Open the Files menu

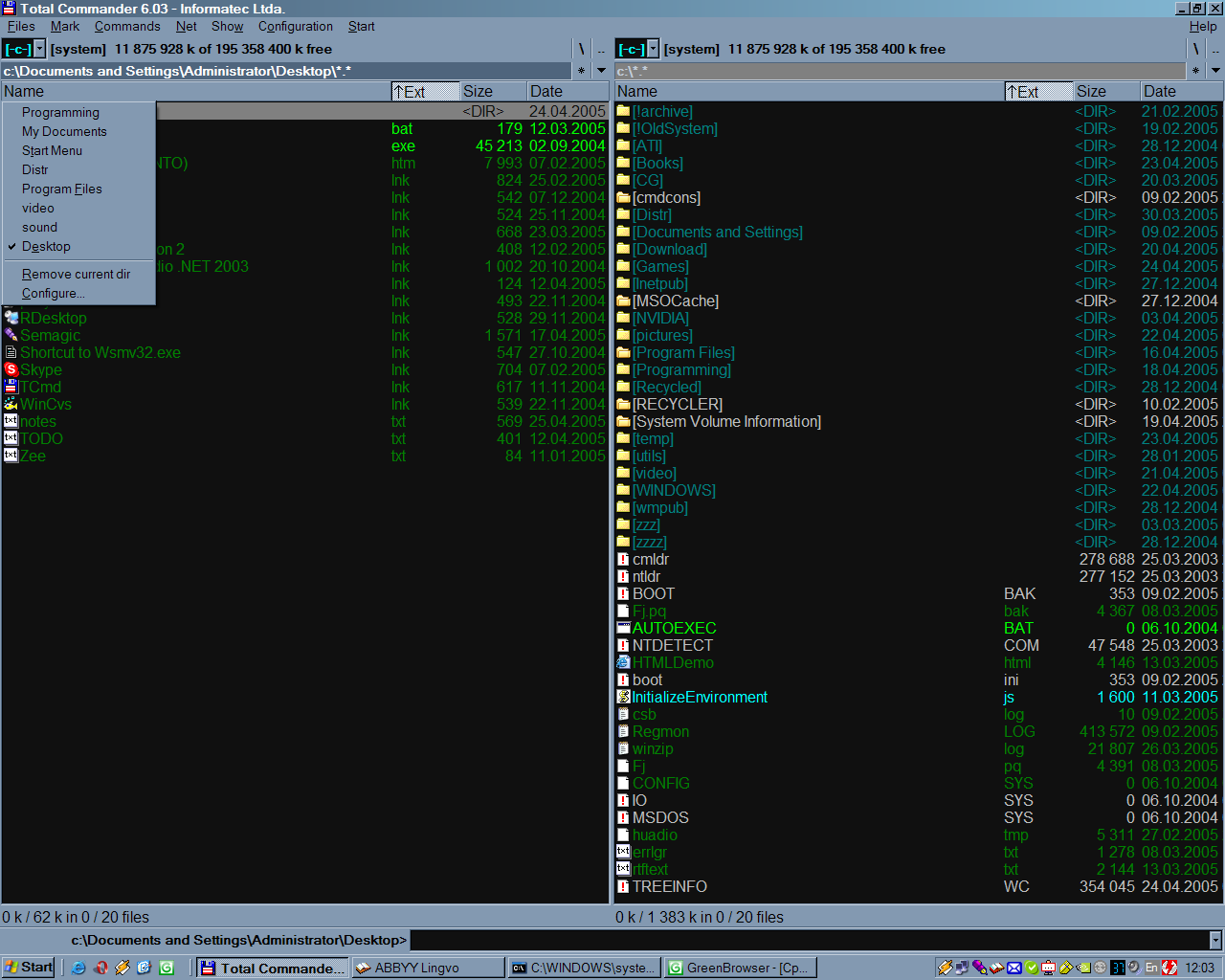[21, 27]
